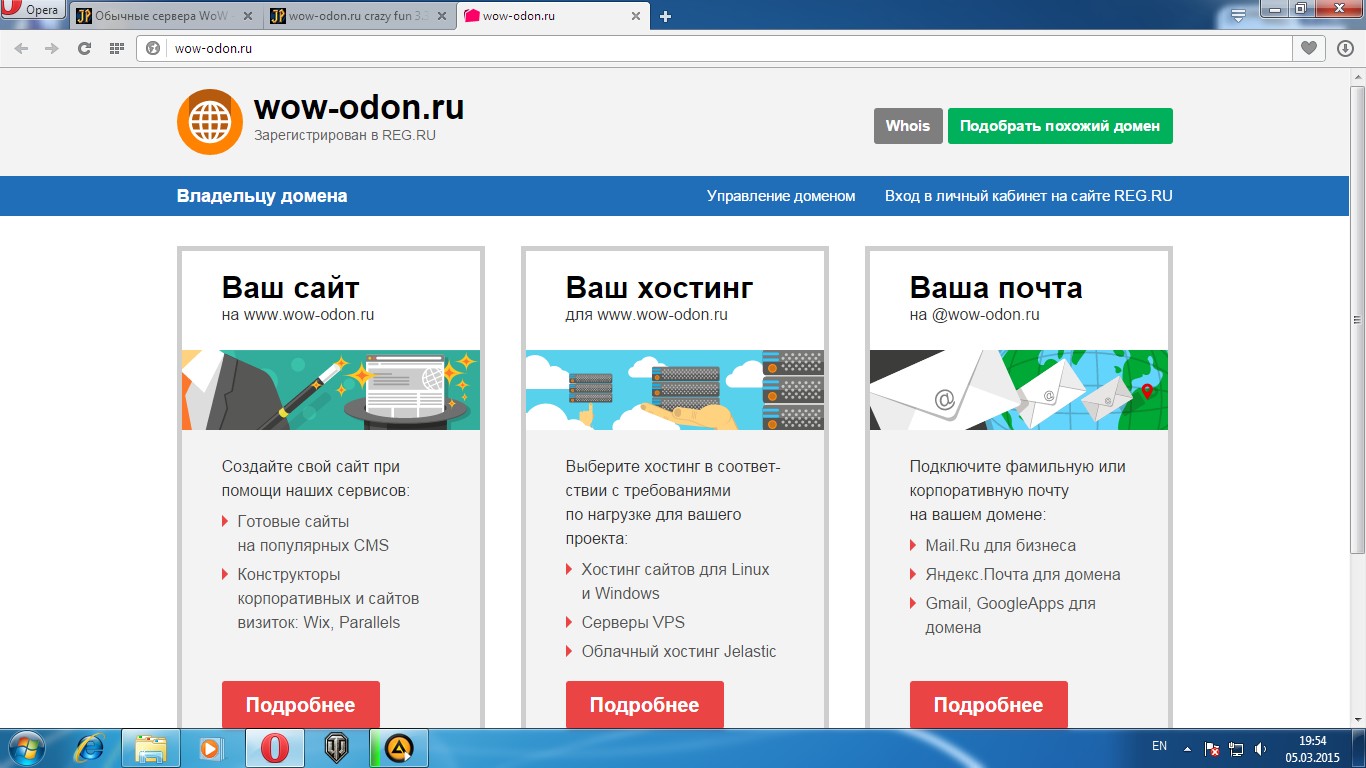This screenshot has width=1366, height=768.
Task: Open Windows Explorer folder from taskbar
Action: point(151,748)
